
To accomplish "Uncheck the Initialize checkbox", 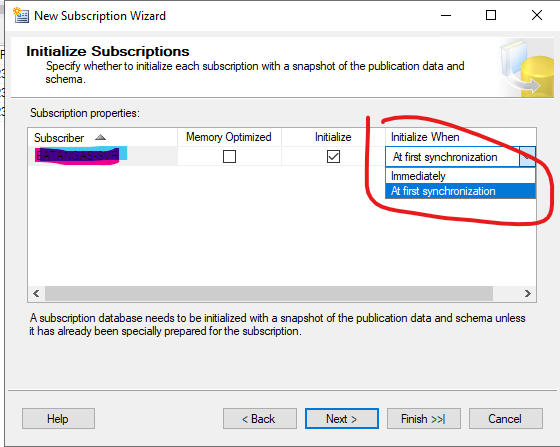I will pos(333,156).
